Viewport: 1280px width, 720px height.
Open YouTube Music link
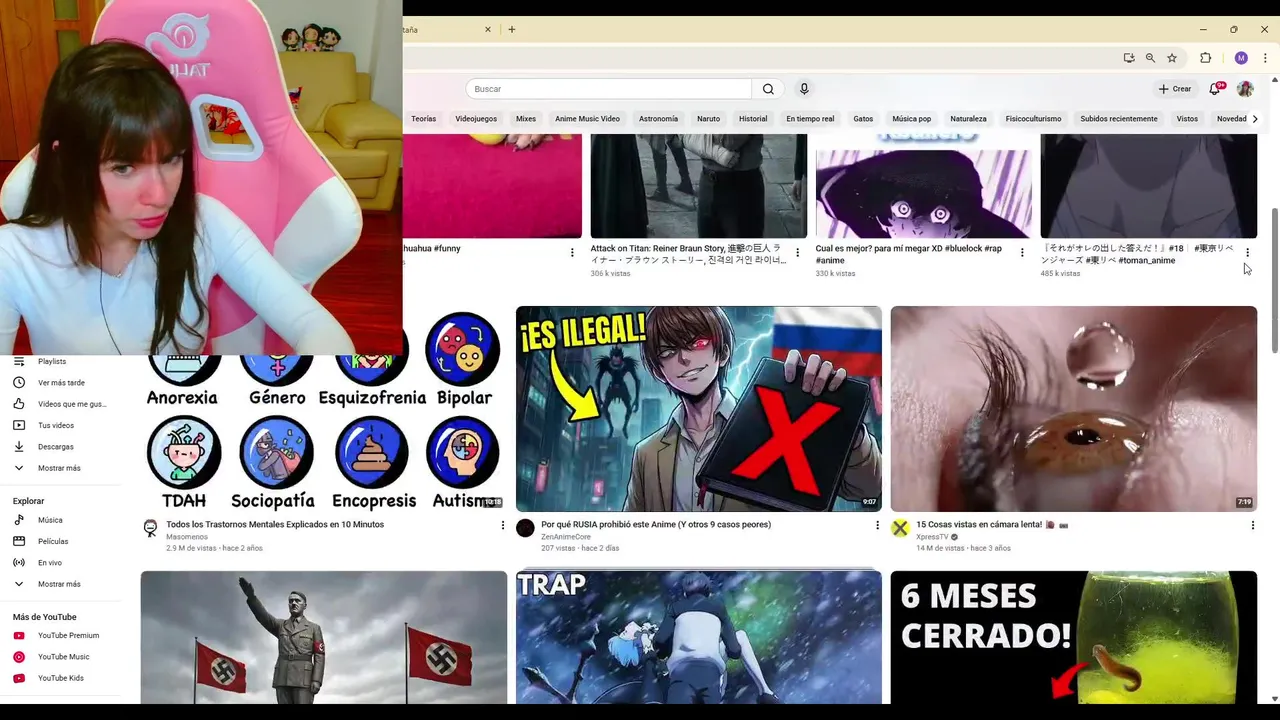pos(62,657)
